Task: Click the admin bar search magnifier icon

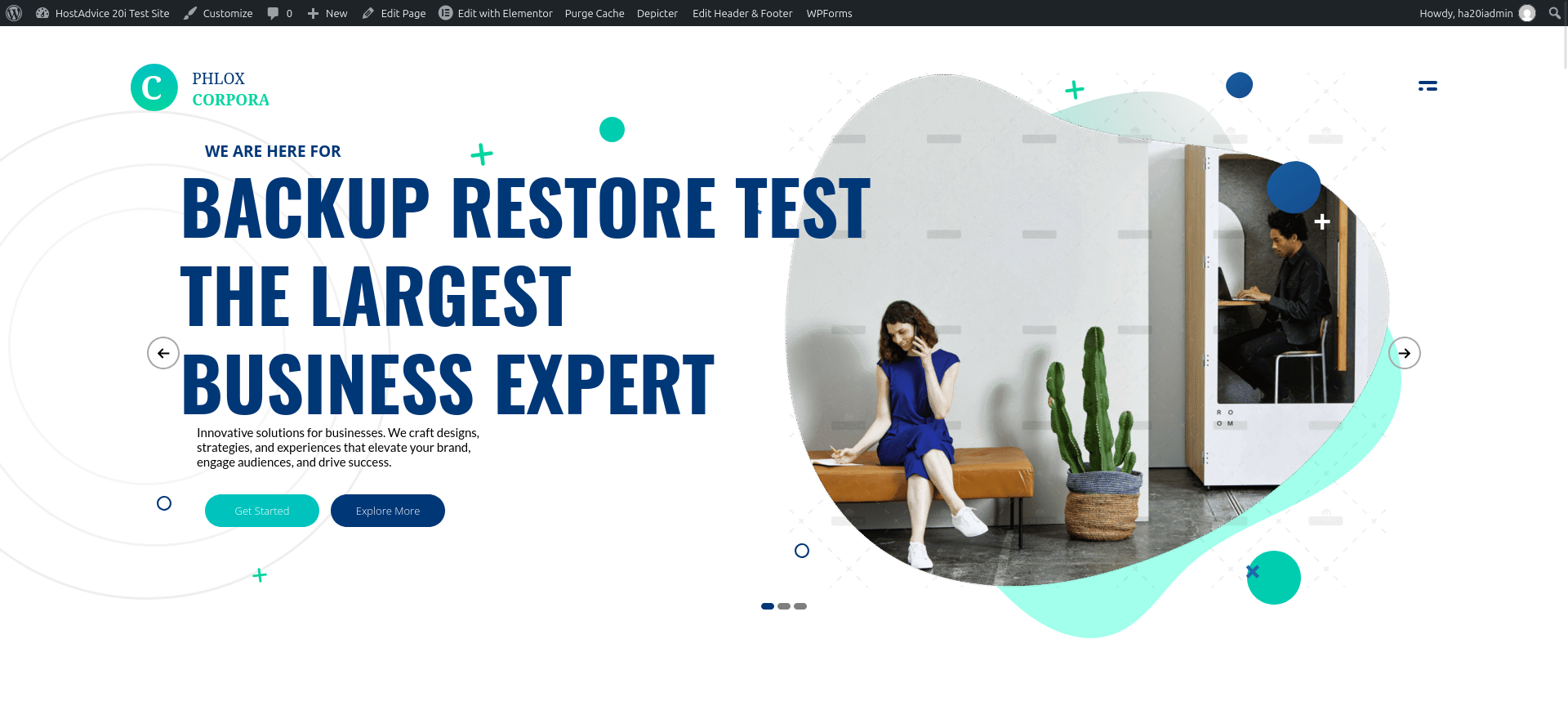Action: pos(1555,13)
